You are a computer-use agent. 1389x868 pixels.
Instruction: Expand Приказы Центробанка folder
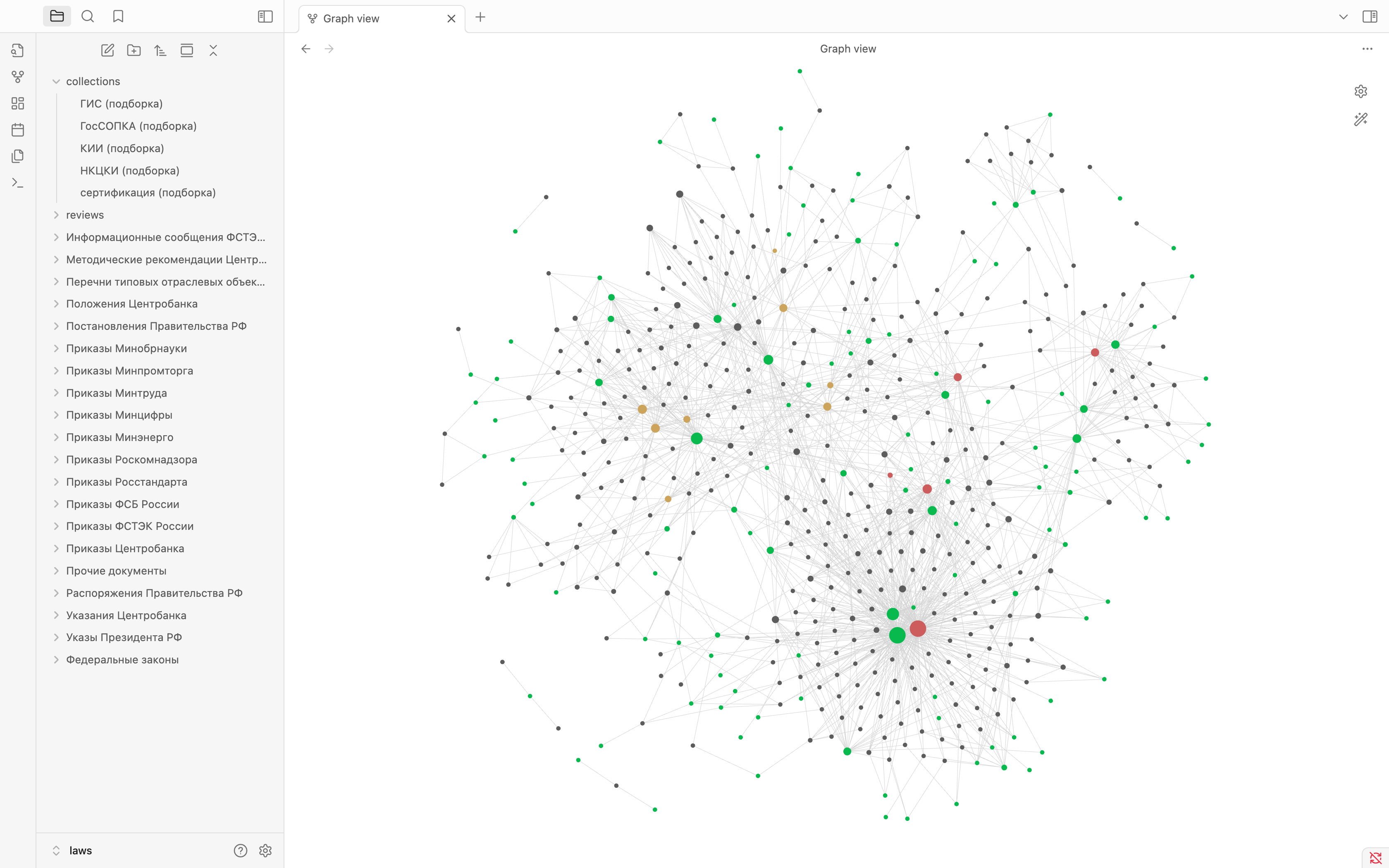coord(160,548)
